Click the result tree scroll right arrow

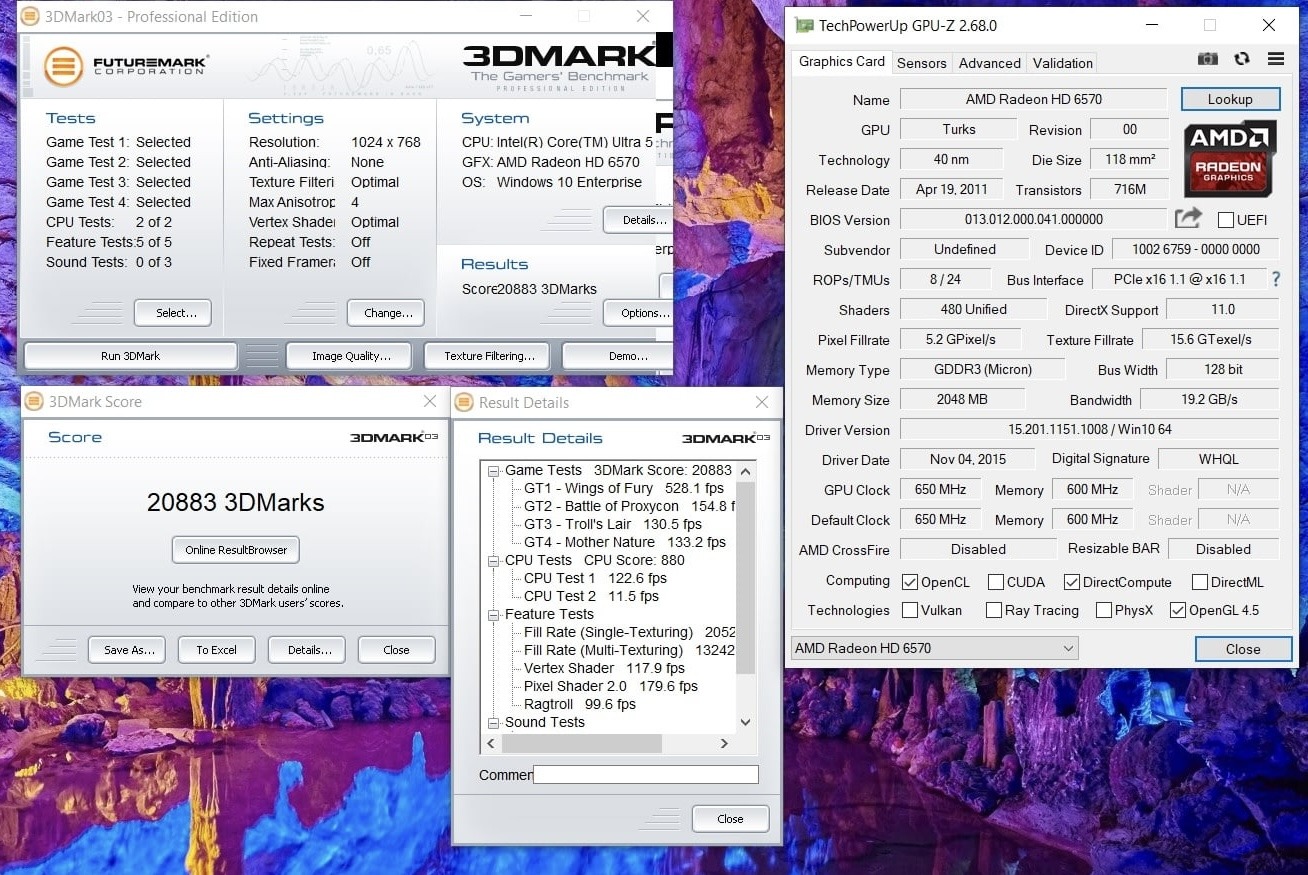[x=725, y=743]
